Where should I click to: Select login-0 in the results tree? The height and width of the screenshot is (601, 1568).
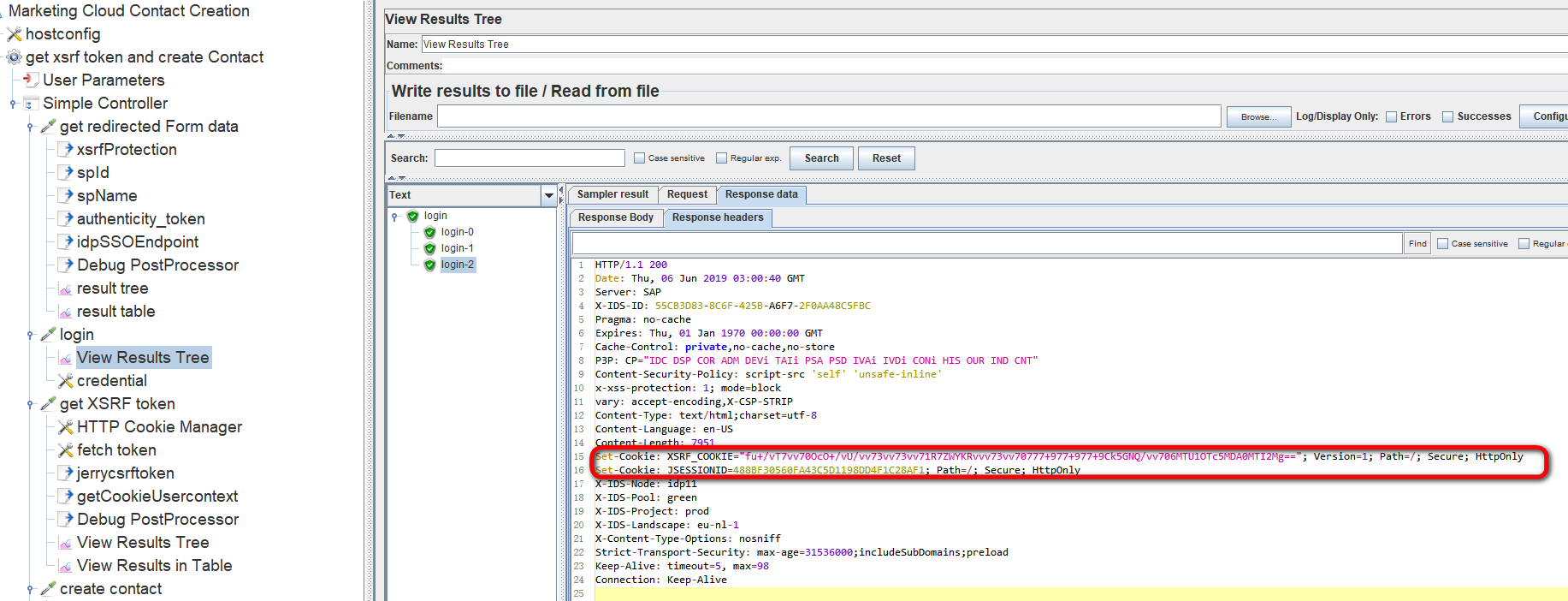click(x=458, y=233)
